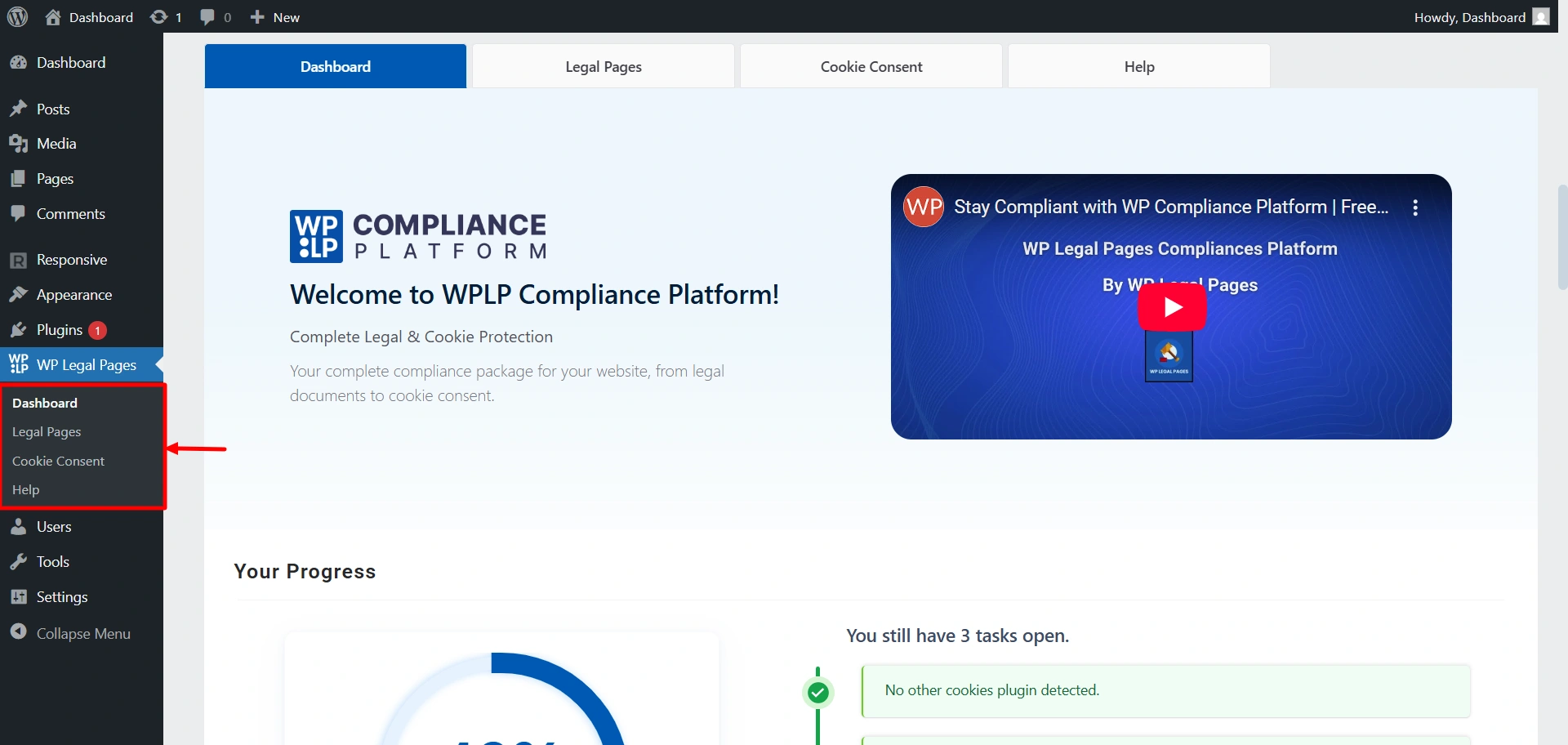Open the comments bubble icon in admin bar

(x=207, y=17)
